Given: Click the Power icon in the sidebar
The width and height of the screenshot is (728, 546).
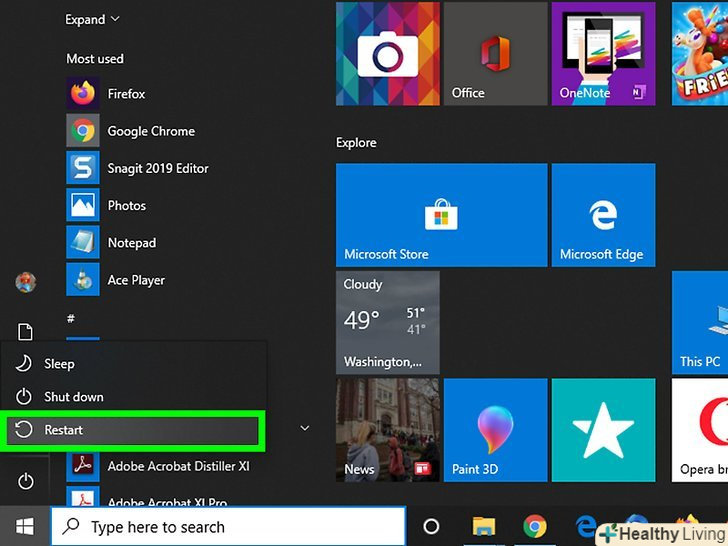Looking at the screenshot, I should pyautogui.click(x=26, y=482).
